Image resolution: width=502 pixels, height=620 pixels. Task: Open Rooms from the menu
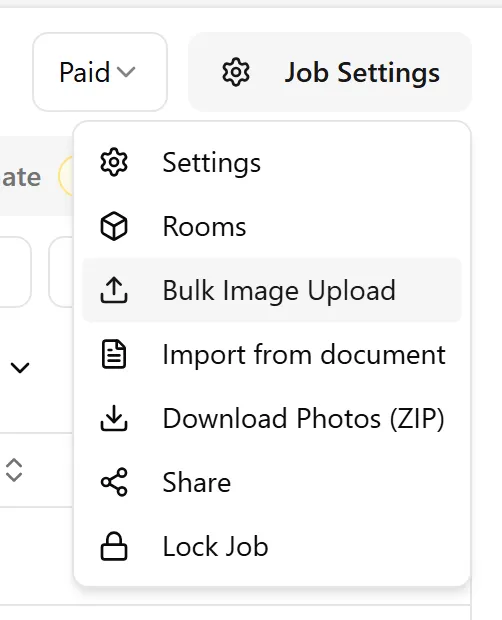click(x=272, y=226)
